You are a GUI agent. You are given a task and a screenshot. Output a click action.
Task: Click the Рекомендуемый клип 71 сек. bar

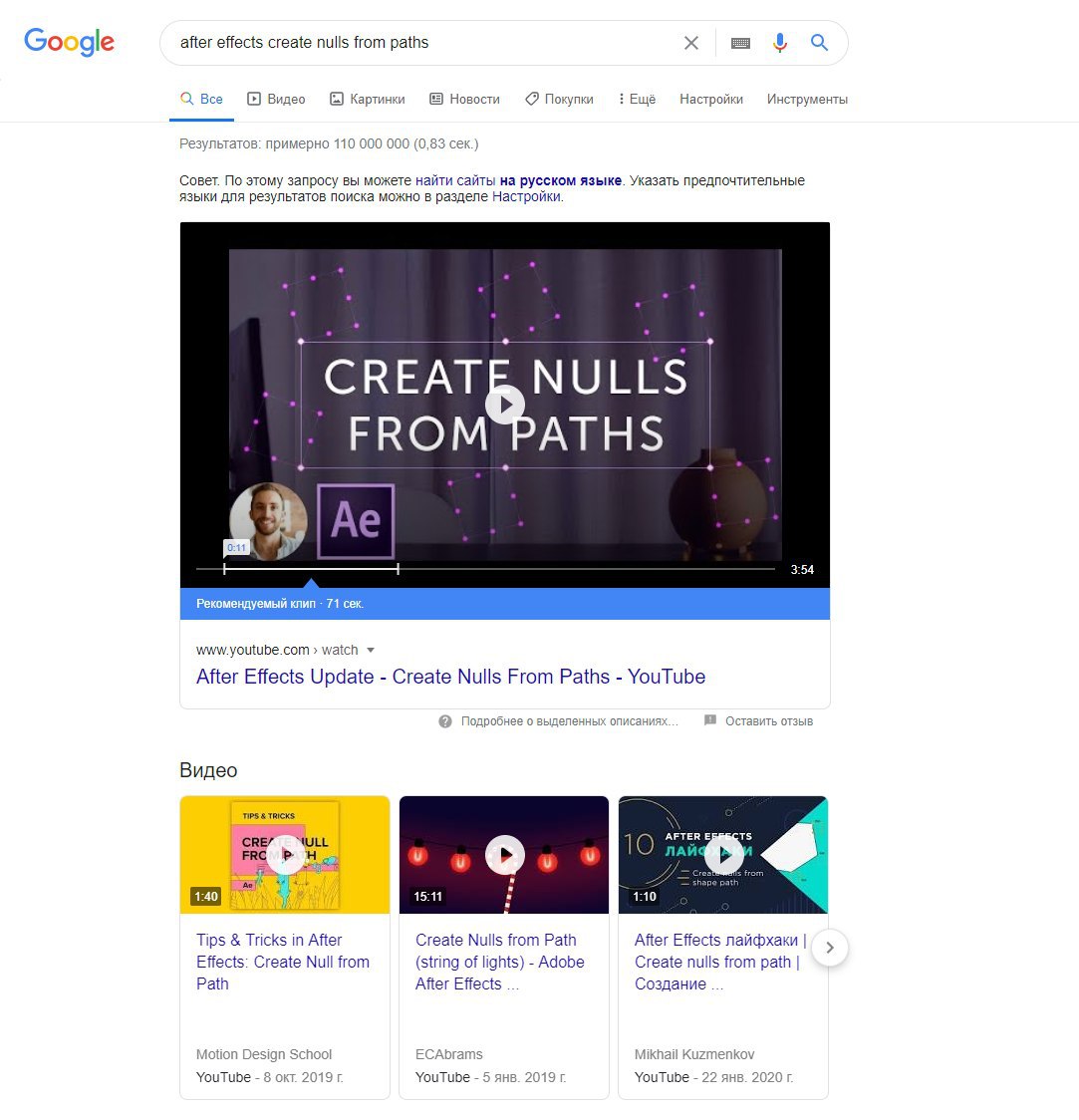pyautogui.click(x=505, y=604)
